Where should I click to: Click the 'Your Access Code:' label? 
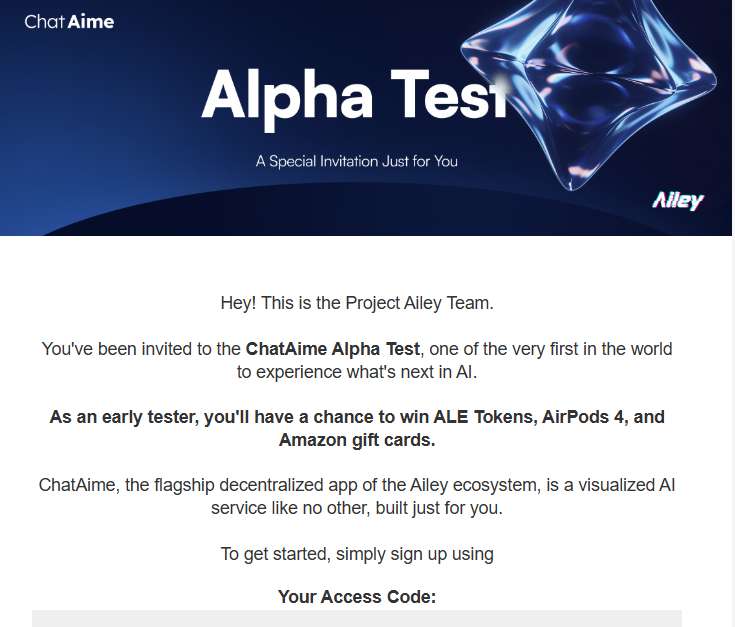(357, 597)
